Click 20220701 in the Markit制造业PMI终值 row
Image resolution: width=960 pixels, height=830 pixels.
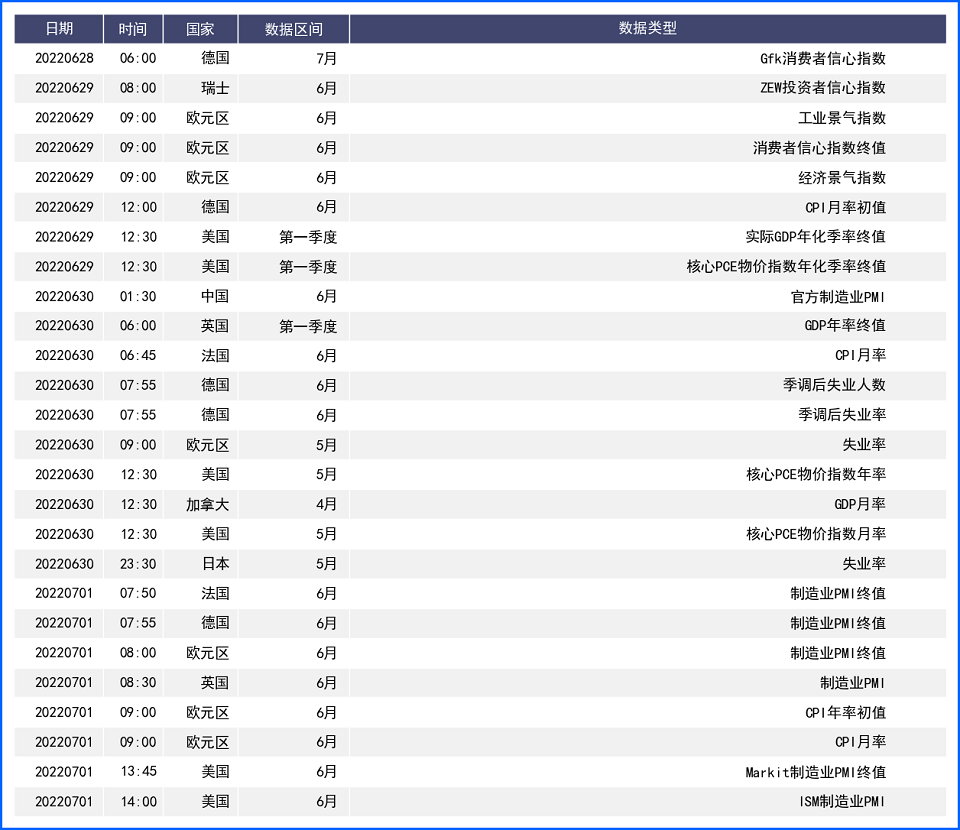click(64, 772)
